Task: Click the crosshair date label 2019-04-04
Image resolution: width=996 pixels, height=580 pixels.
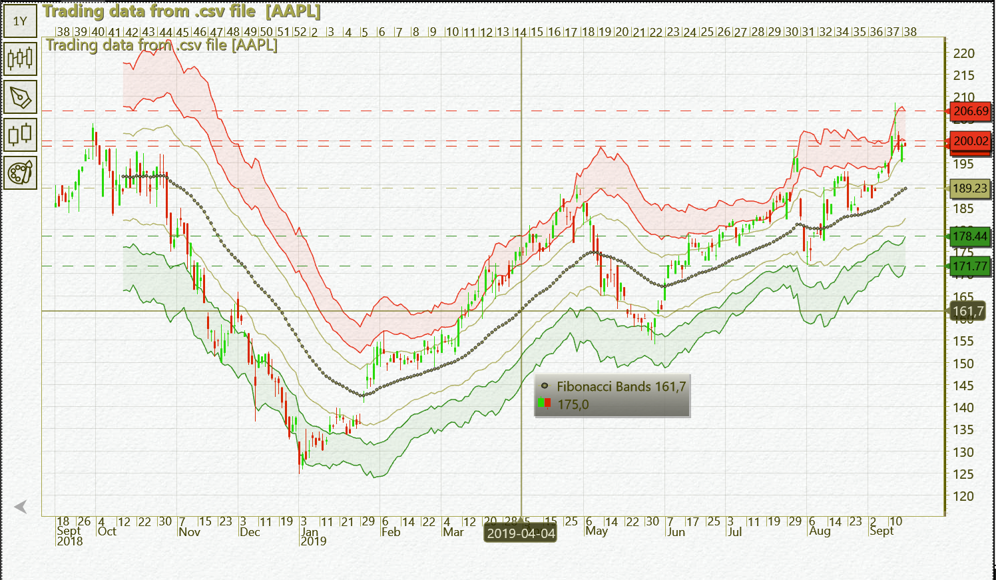Action: click(520, 532)
